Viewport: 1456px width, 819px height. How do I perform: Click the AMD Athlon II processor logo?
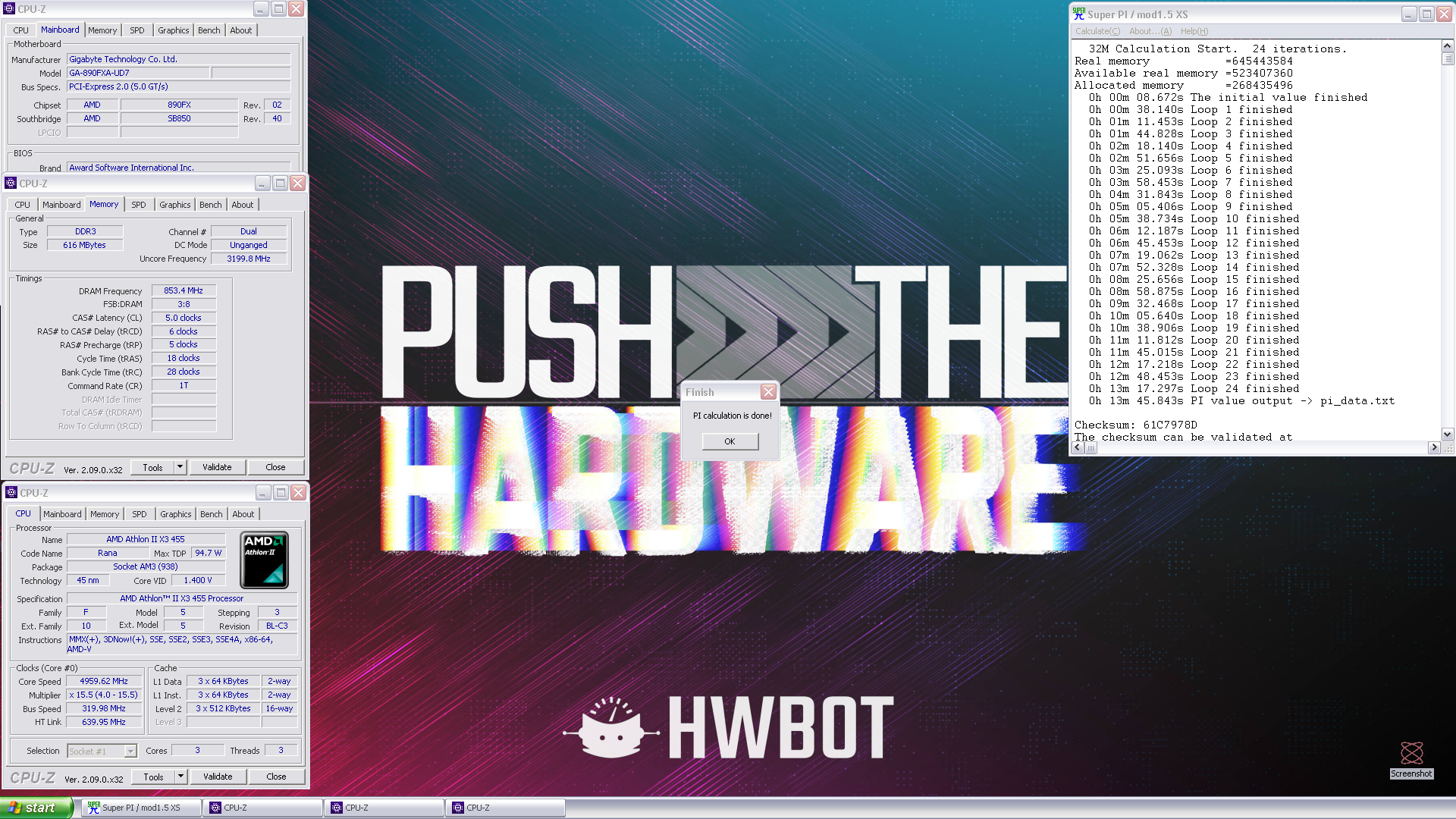pos(264,560)
